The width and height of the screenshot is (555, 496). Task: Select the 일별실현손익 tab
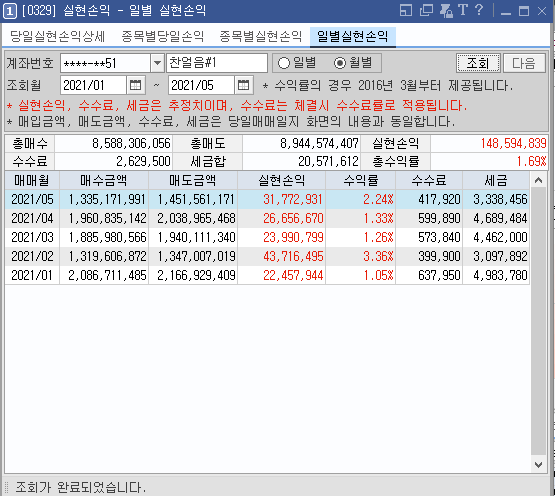(353, 36)
